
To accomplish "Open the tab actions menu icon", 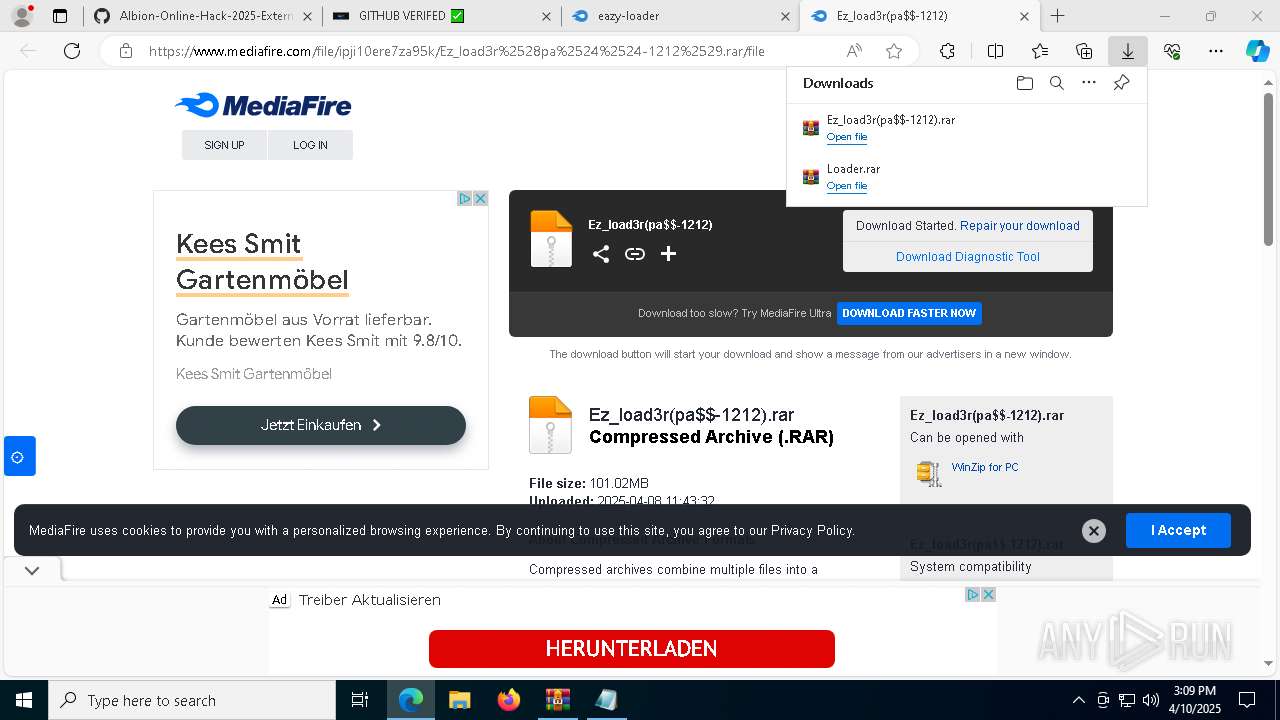I will [60, 16].
